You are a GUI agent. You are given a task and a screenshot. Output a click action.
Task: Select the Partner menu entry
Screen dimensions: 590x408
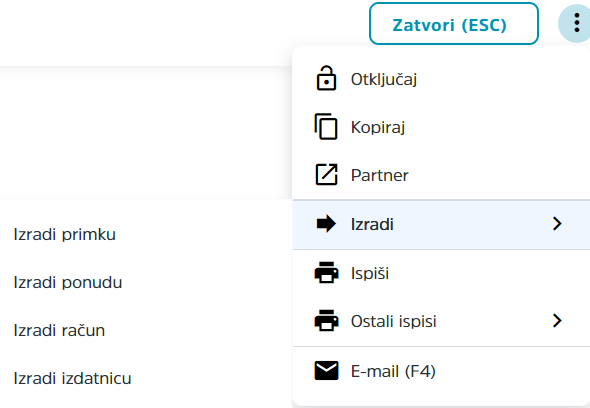click(x=441, y=175)
